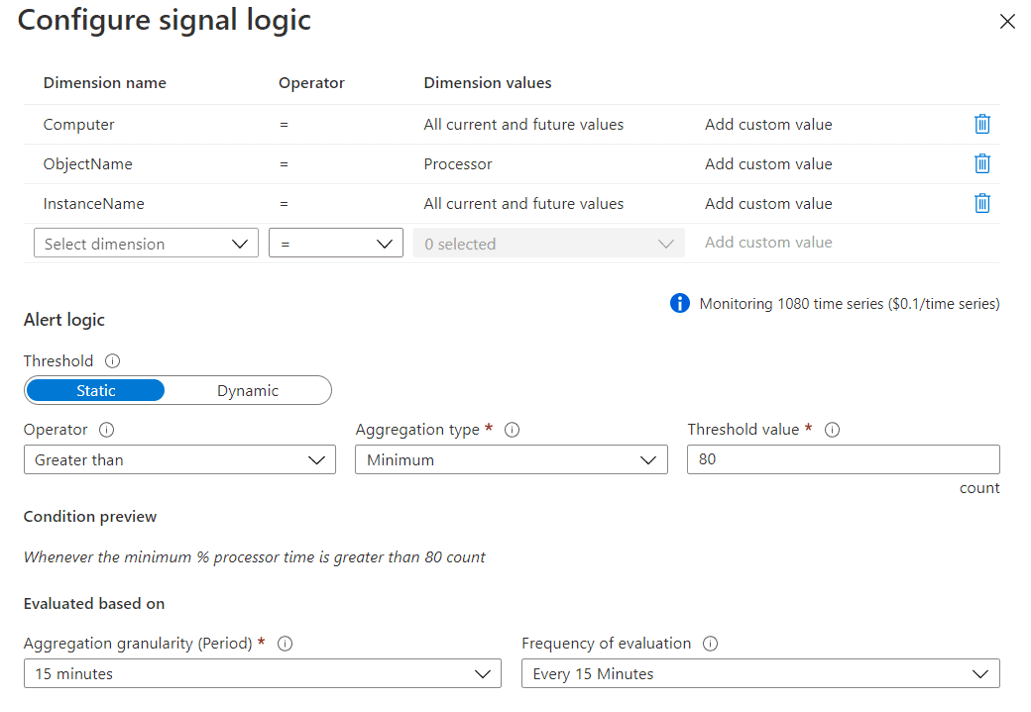This screenshot has width=1031, height=712.
Task: Click the Operator info icon
Action: point(107,430)
